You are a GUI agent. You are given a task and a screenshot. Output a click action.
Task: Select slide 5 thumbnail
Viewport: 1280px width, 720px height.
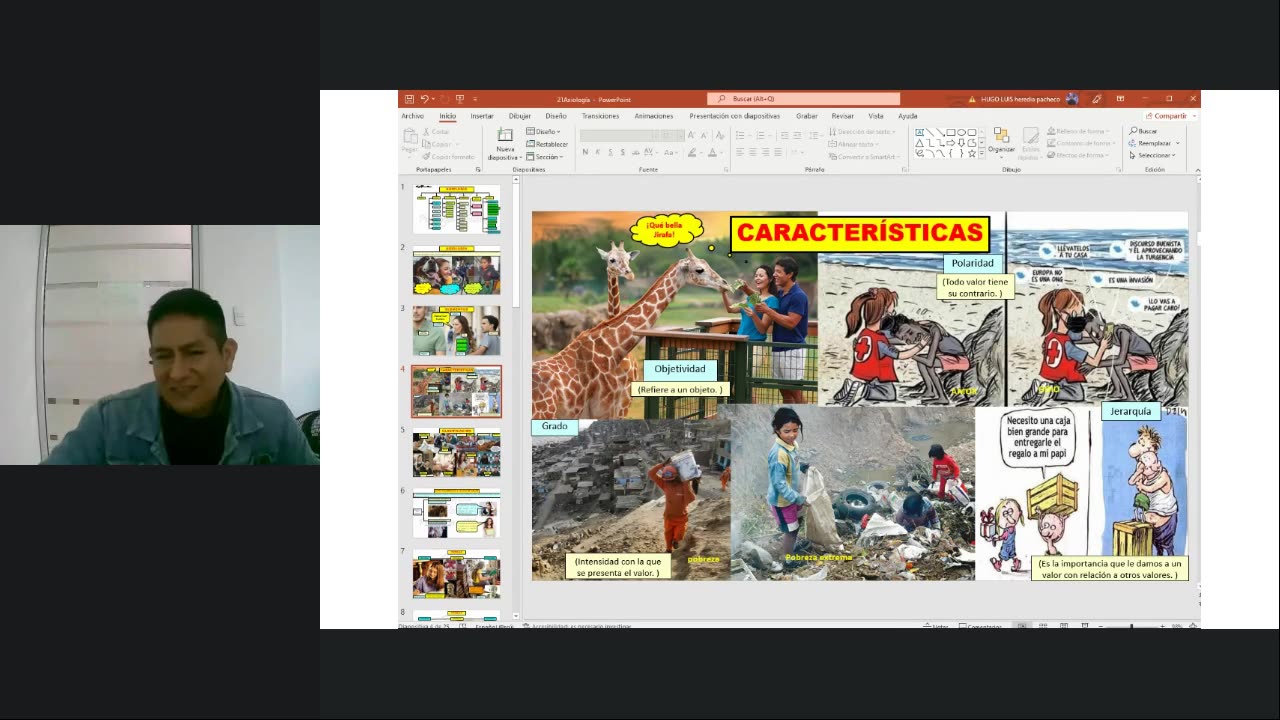click(456, 453)
